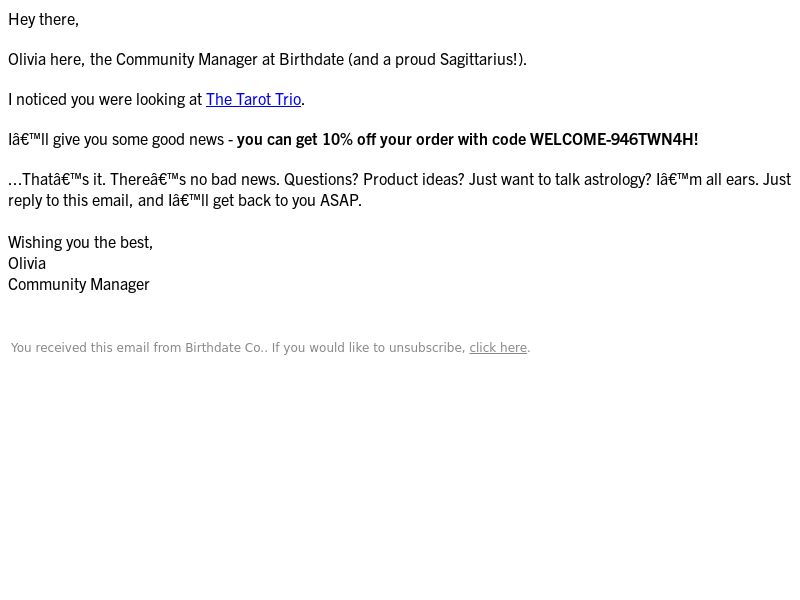Click "Wishing you the best," closing line
Screen dimensions: 800x600
point(81,242)
